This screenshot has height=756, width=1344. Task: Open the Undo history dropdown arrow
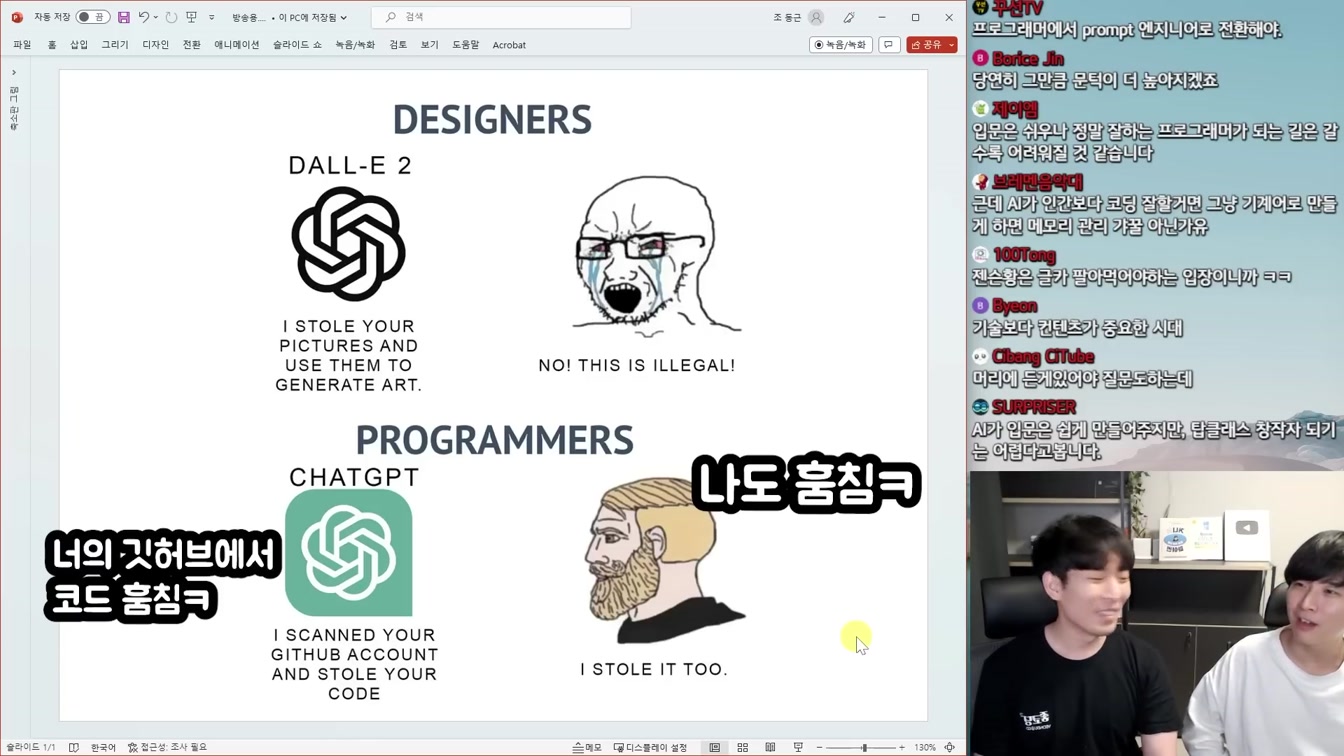pyautogui.click(x=156, y=17)
